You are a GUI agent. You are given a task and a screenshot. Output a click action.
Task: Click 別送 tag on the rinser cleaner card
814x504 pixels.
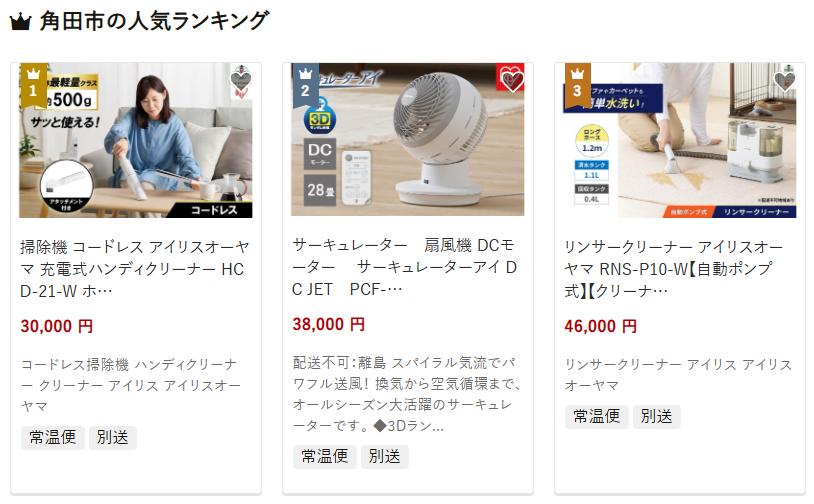tap(657, 417)
